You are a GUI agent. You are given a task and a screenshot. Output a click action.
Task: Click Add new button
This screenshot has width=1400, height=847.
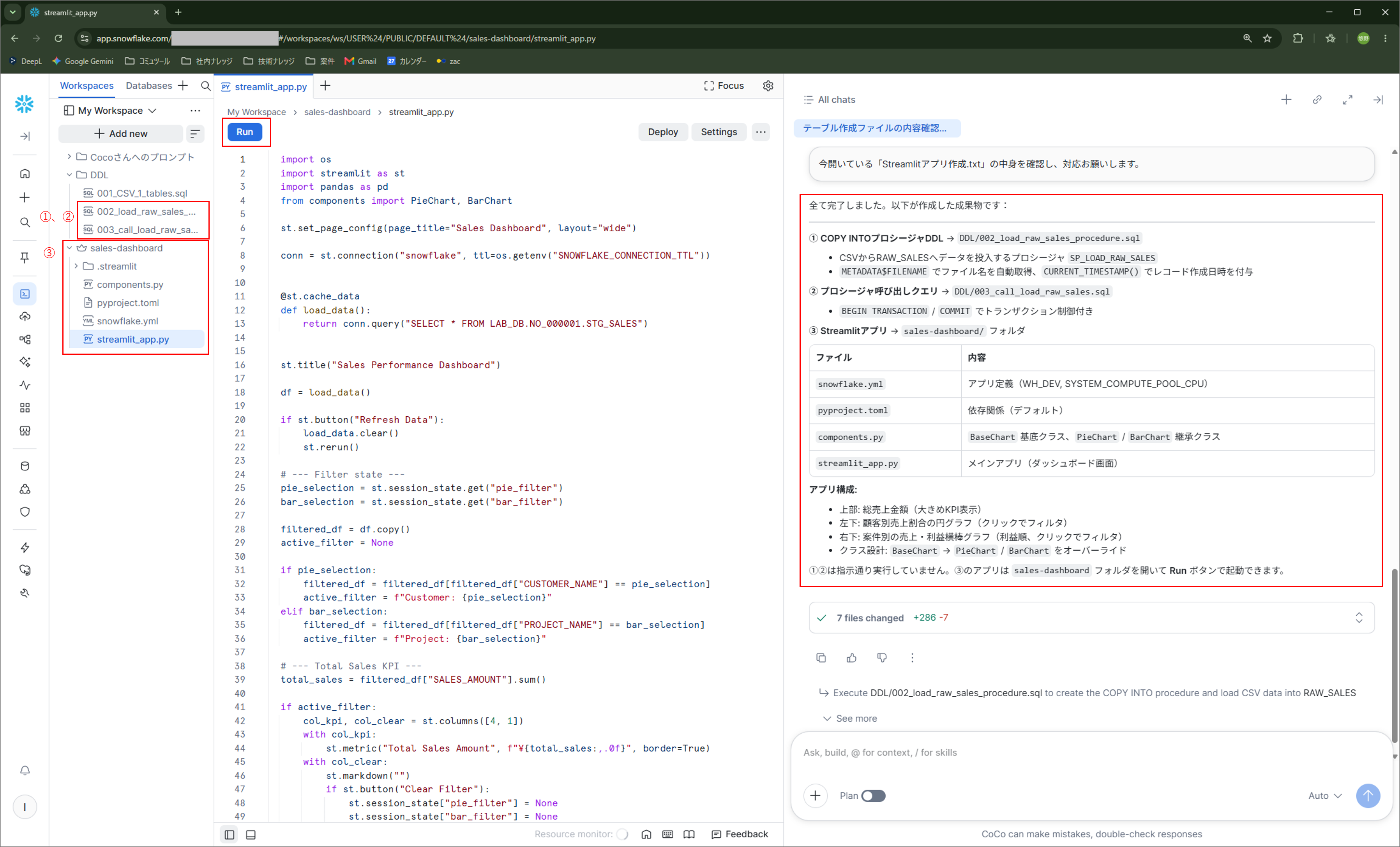120,134
